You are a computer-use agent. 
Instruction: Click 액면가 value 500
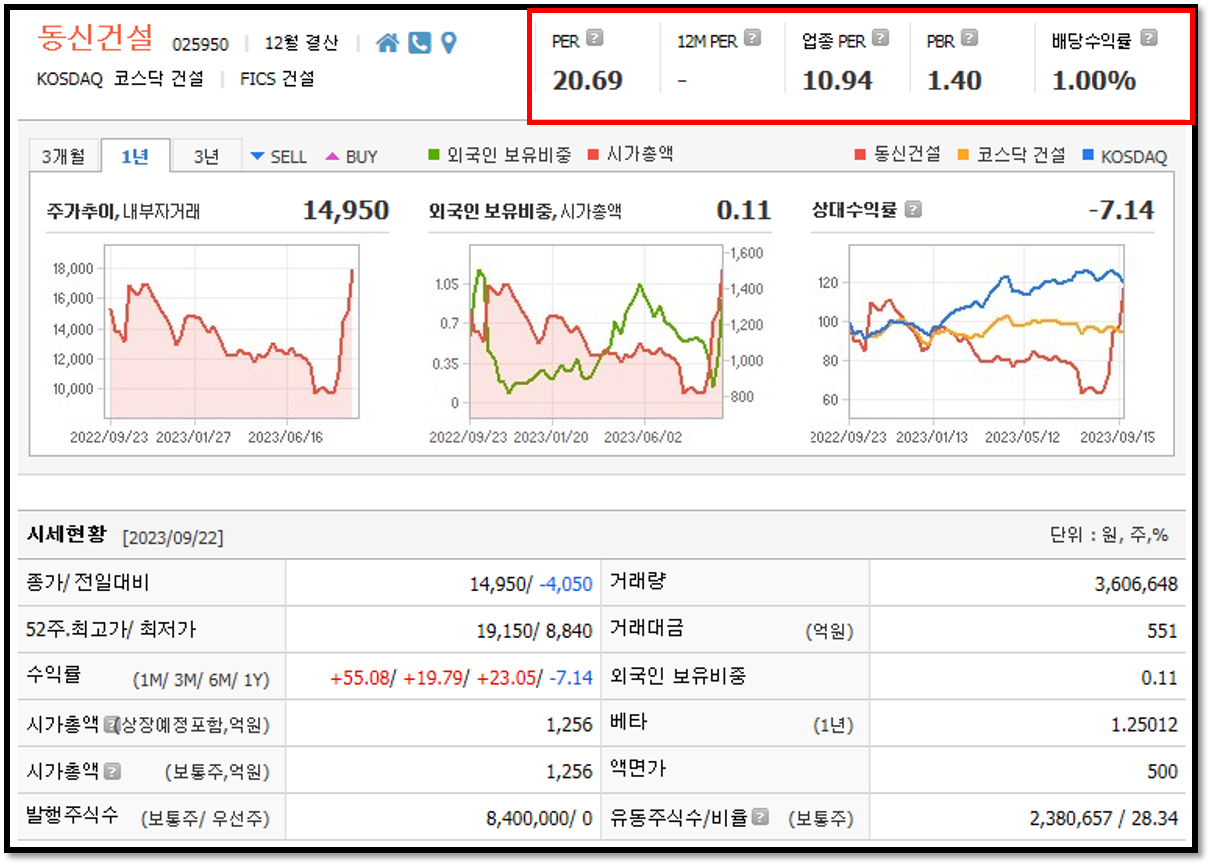(x=1164, y=772)
